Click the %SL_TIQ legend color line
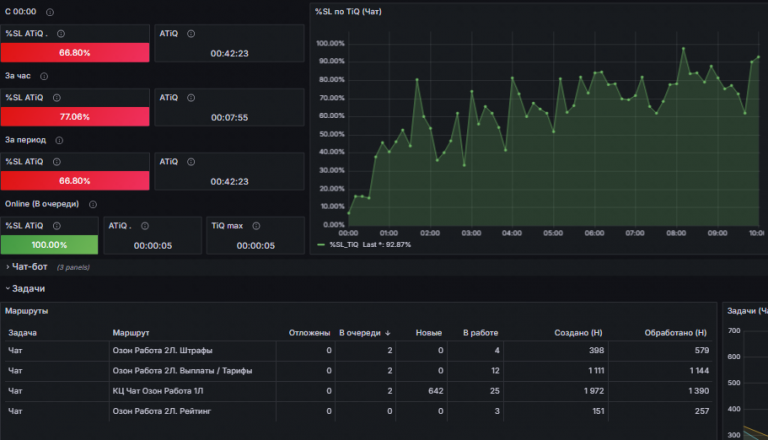 coord(321,244)
